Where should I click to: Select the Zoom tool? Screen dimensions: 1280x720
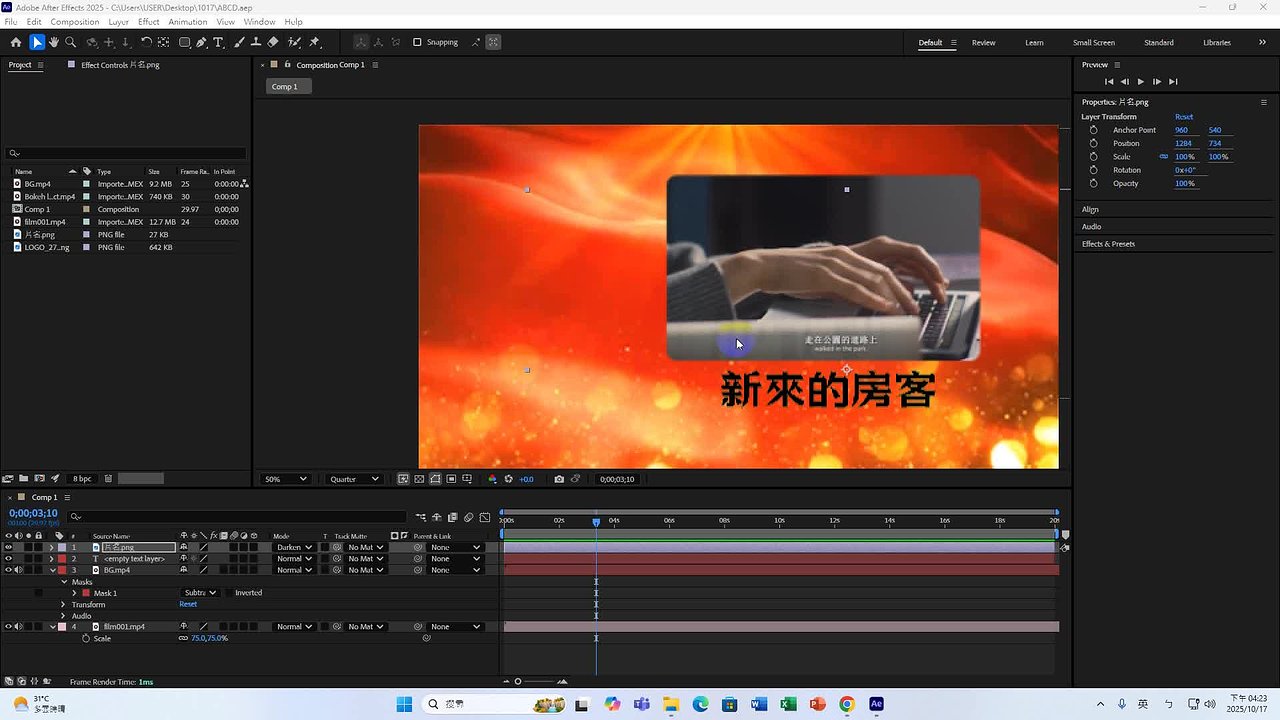pyautogui.click(x=69, y=42)
